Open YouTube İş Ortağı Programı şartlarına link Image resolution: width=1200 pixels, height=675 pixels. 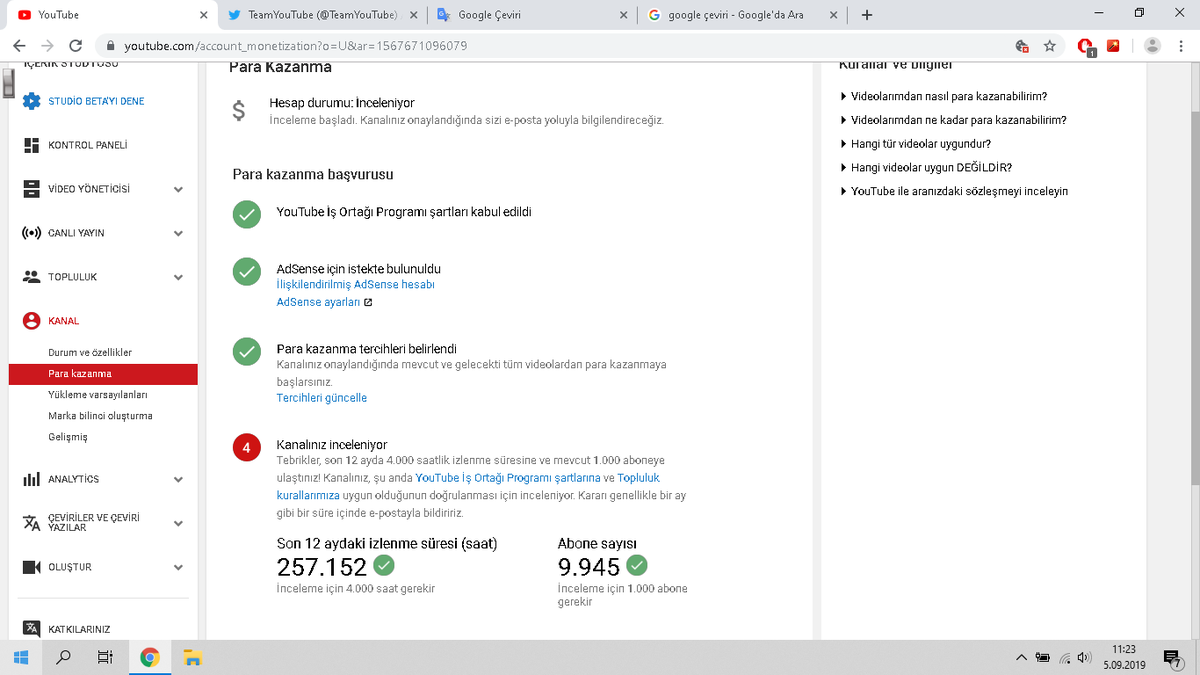pyautogui.click(x=507, y=478)
